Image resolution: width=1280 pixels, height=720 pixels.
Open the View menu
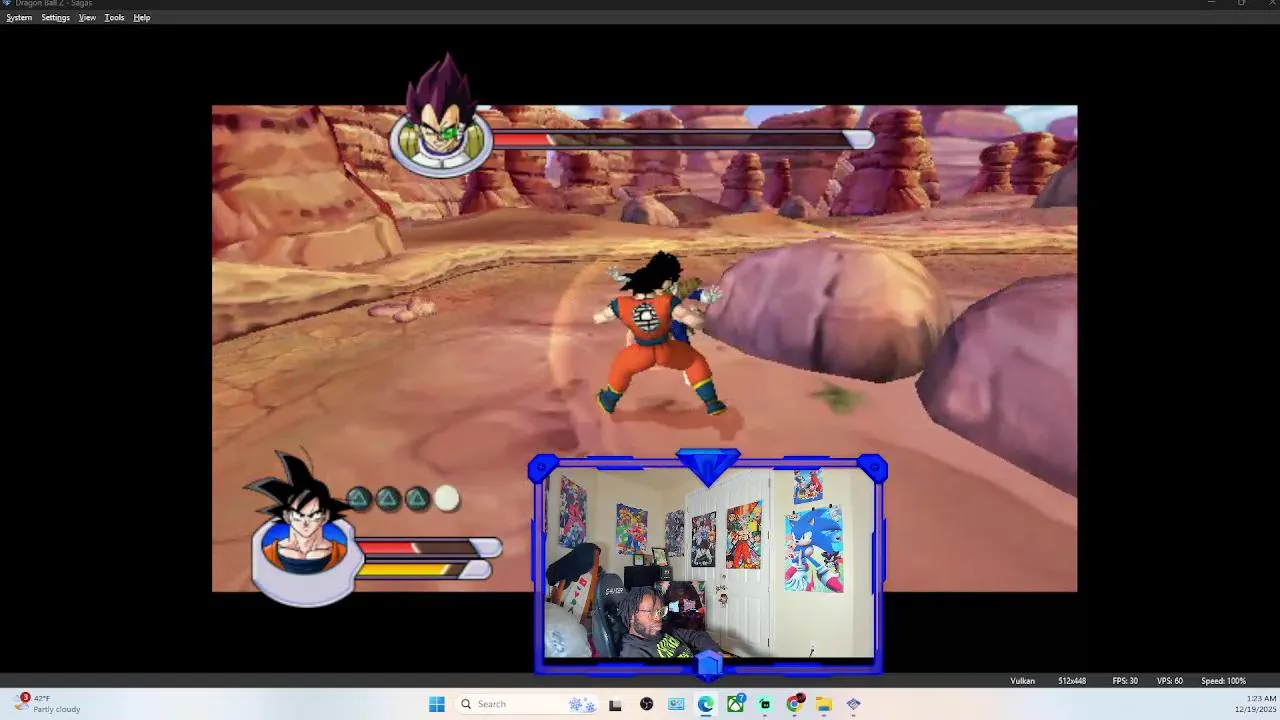click(x=87, y=18)
